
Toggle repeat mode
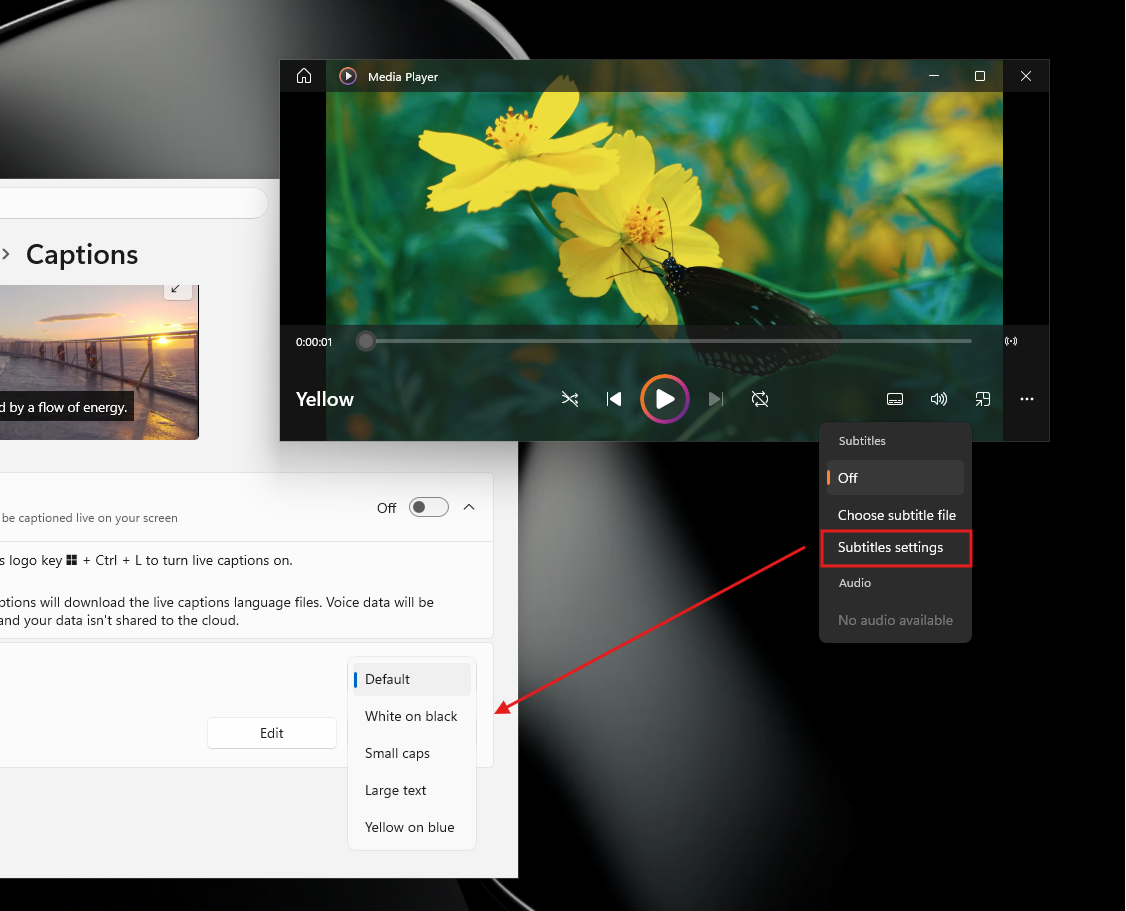pos(760,399)
